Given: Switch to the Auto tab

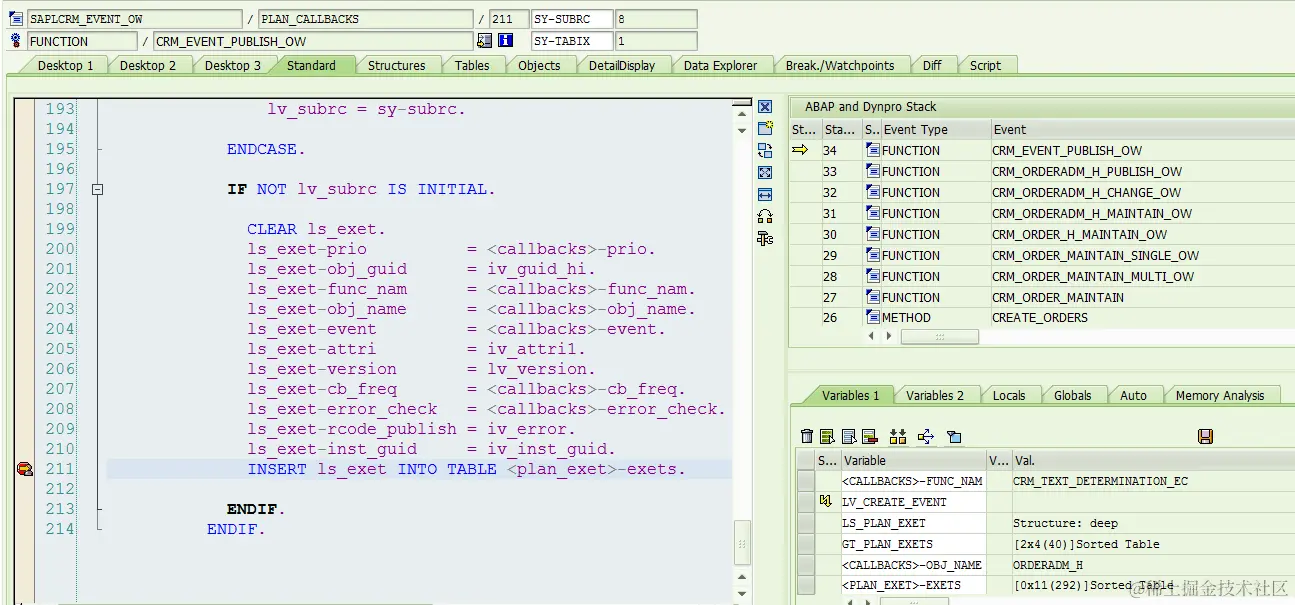Looking at the screenshot, I should 1133,395.
